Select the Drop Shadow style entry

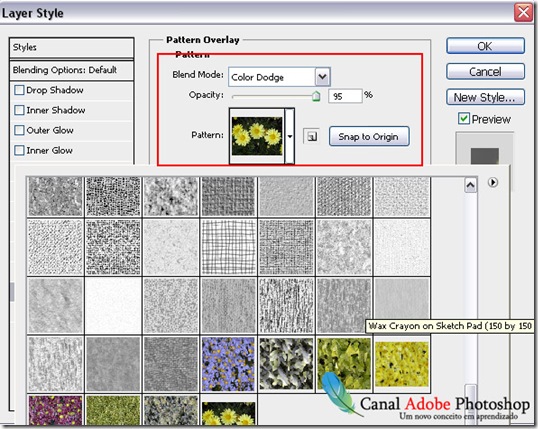click(x=71, y=91)
